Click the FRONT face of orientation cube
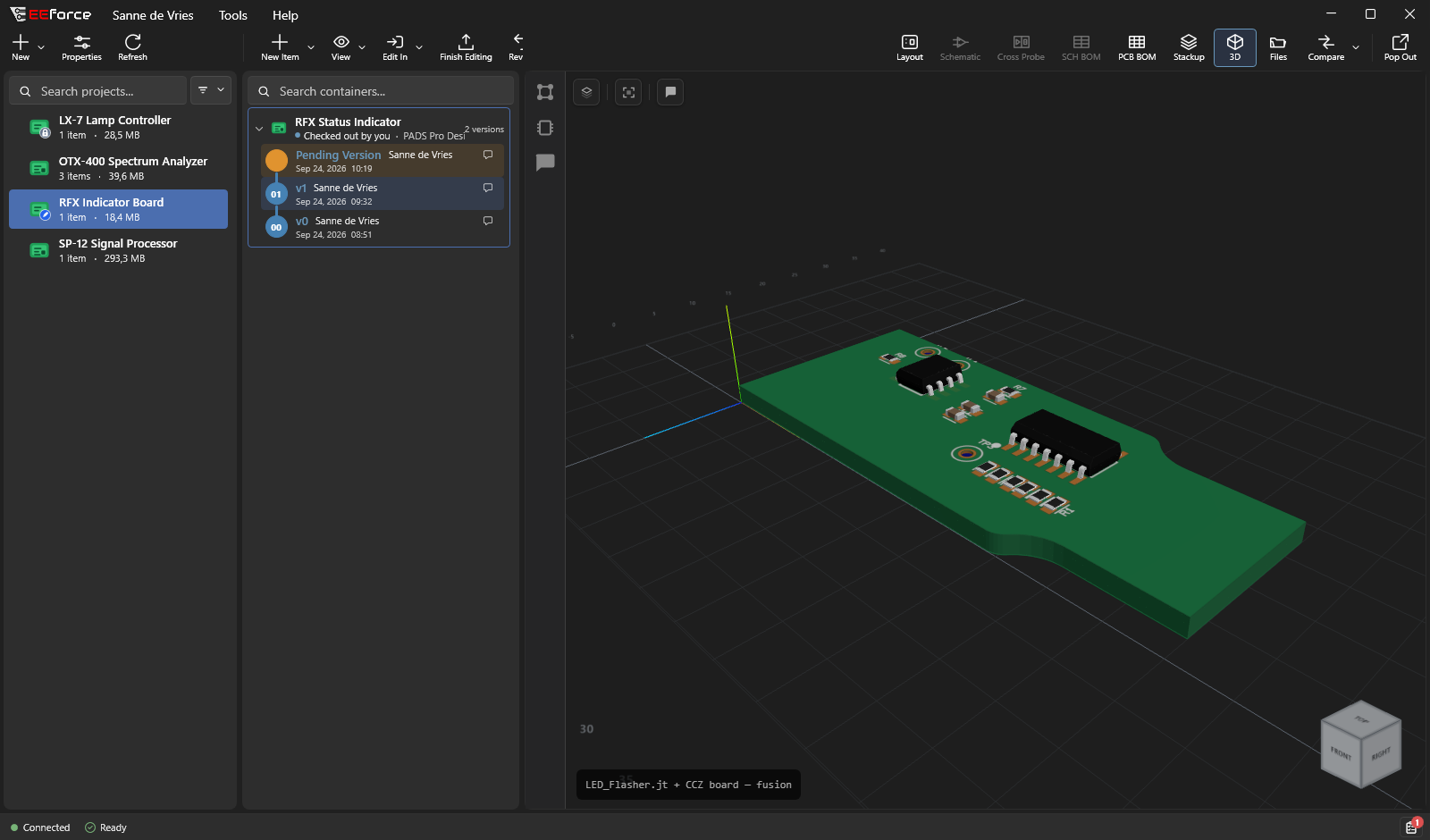Screen dimensions: 1430x840 point(1341,753)
